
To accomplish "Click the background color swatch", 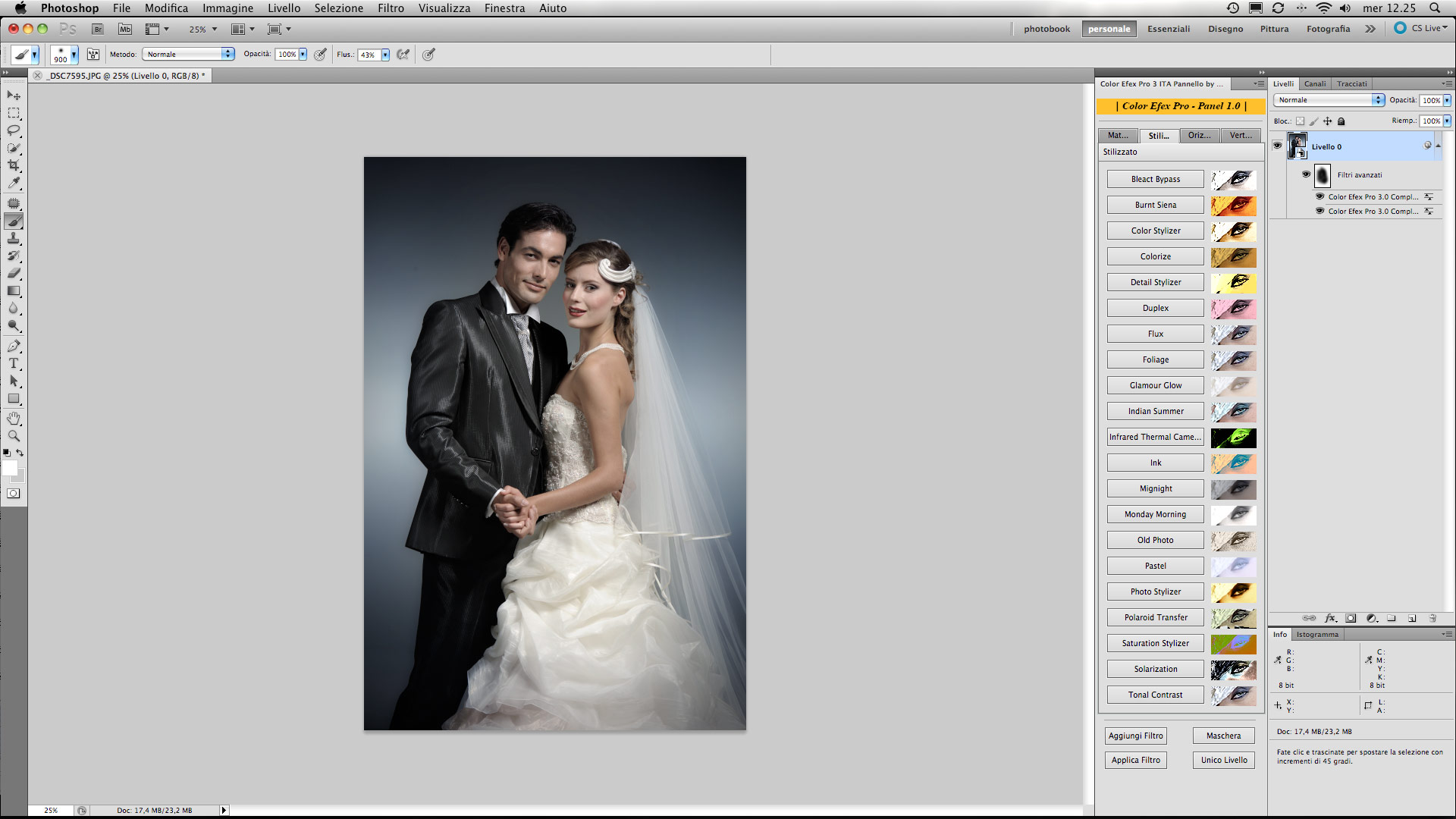I will [20, 478].
